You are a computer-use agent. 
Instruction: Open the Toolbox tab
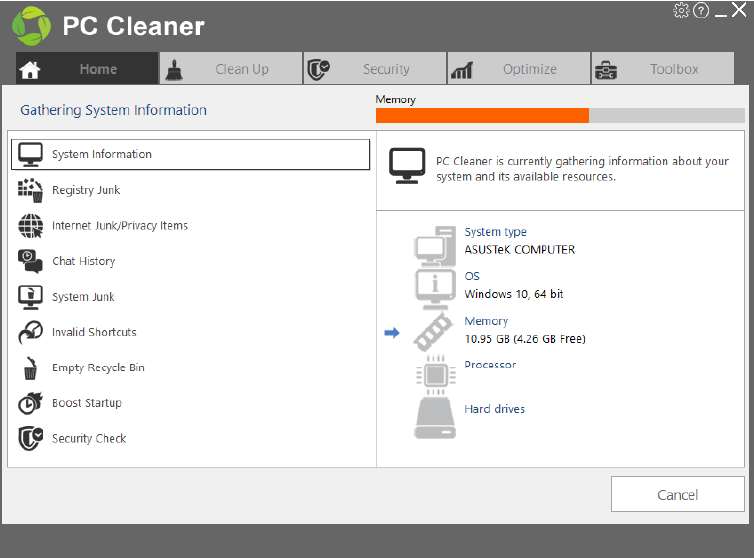pyautogui.click(x=663, y=68)
